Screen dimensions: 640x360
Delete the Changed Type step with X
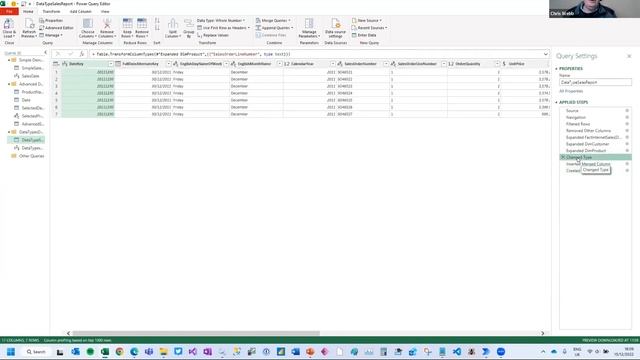(563, 157)
